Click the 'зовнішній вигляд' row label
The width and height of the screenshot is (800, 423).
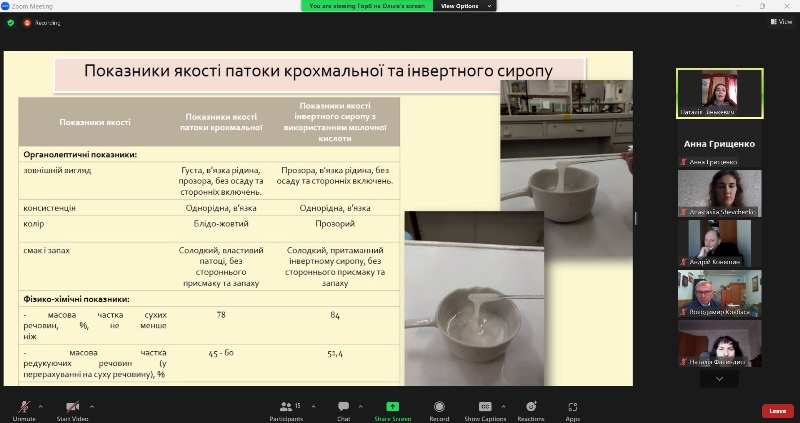click(57, 170)
